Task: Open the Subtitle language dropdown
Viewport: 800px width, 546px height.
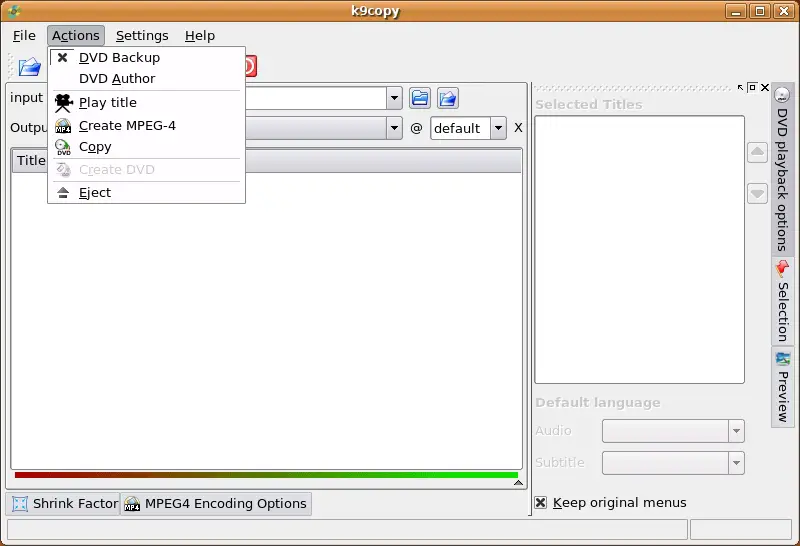Action: click(x=736, y=463)
